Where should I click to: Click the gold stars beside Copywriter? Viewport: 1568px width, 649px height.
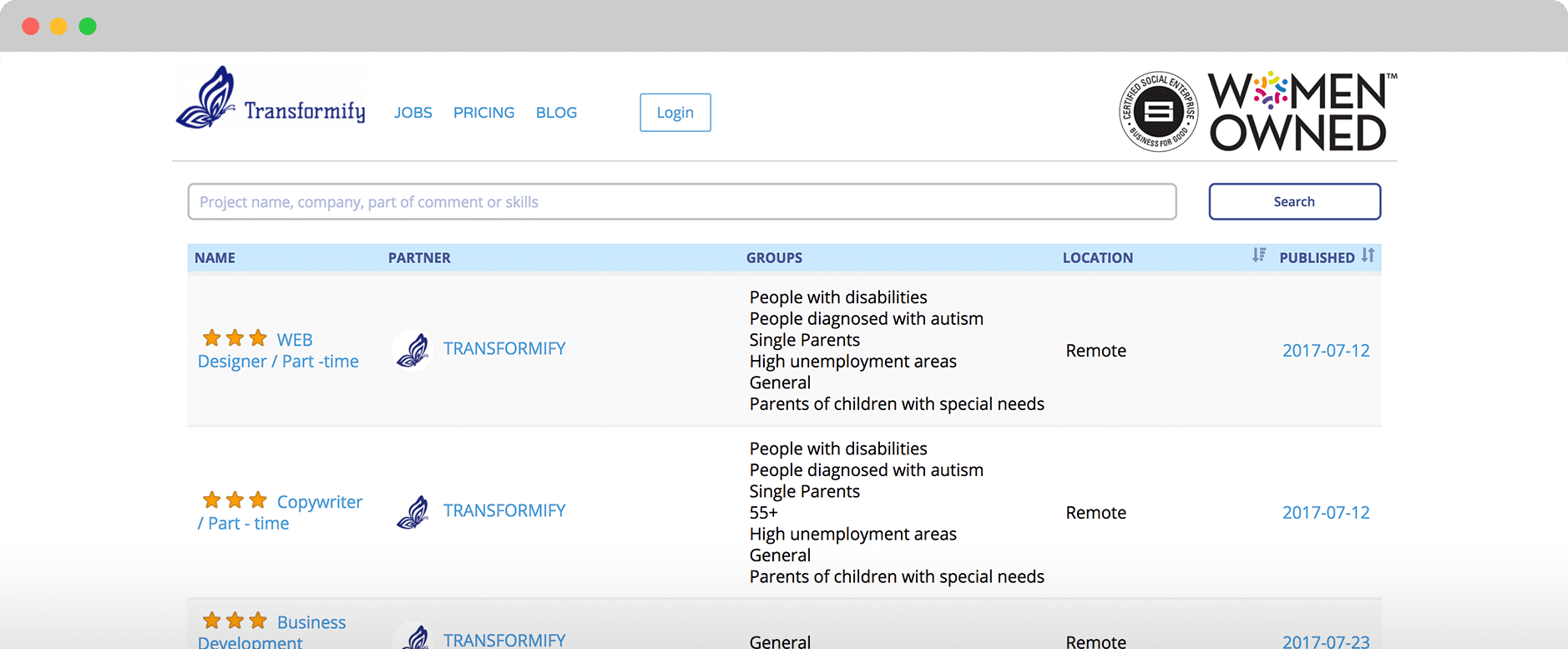coord(235,500)
